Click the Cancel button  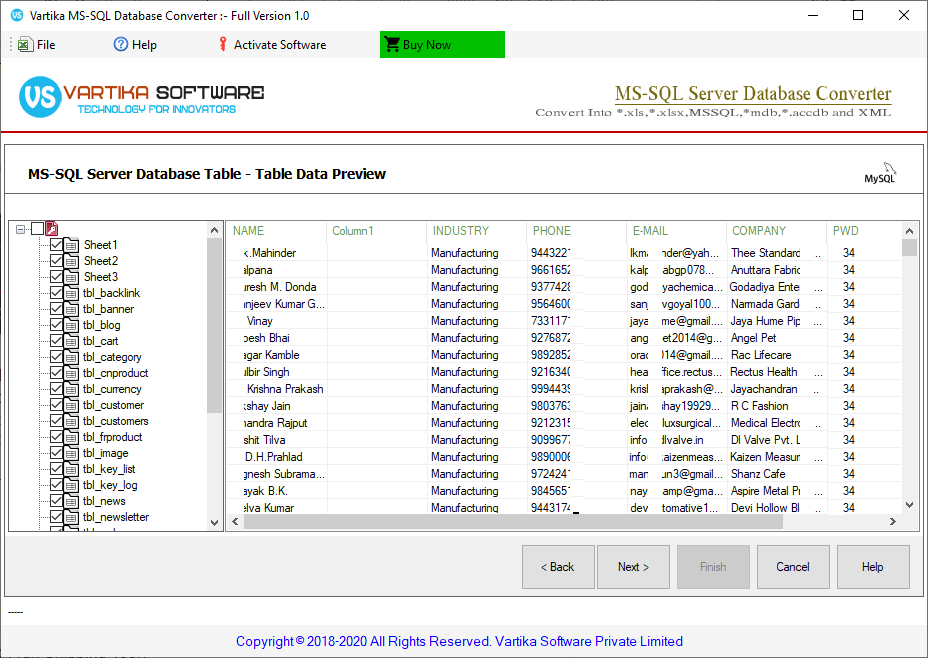[x=793, y=567]
